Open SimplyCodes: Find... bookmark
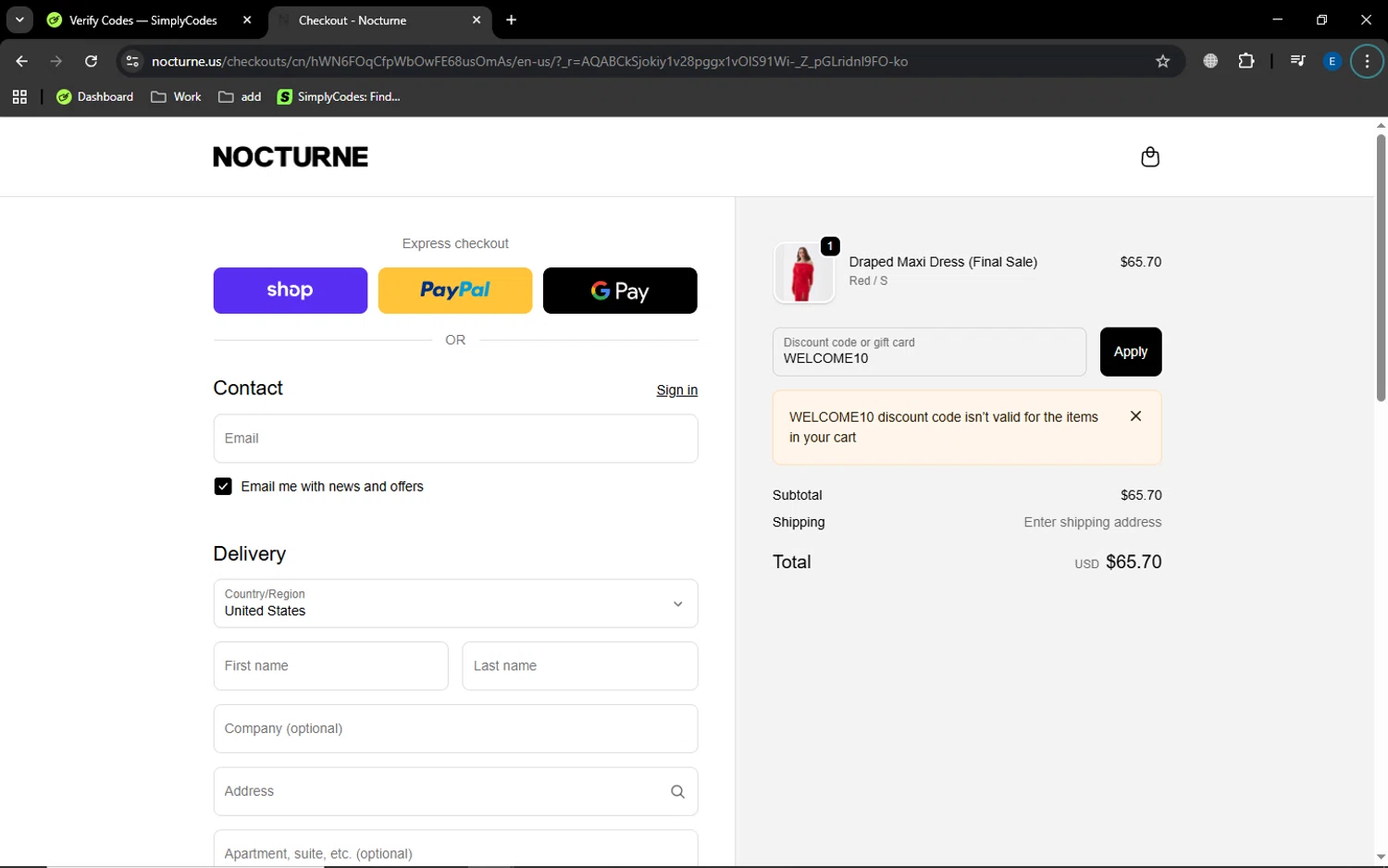The height and width of the screenshot is (868, 1388). [x=339, y=96]
